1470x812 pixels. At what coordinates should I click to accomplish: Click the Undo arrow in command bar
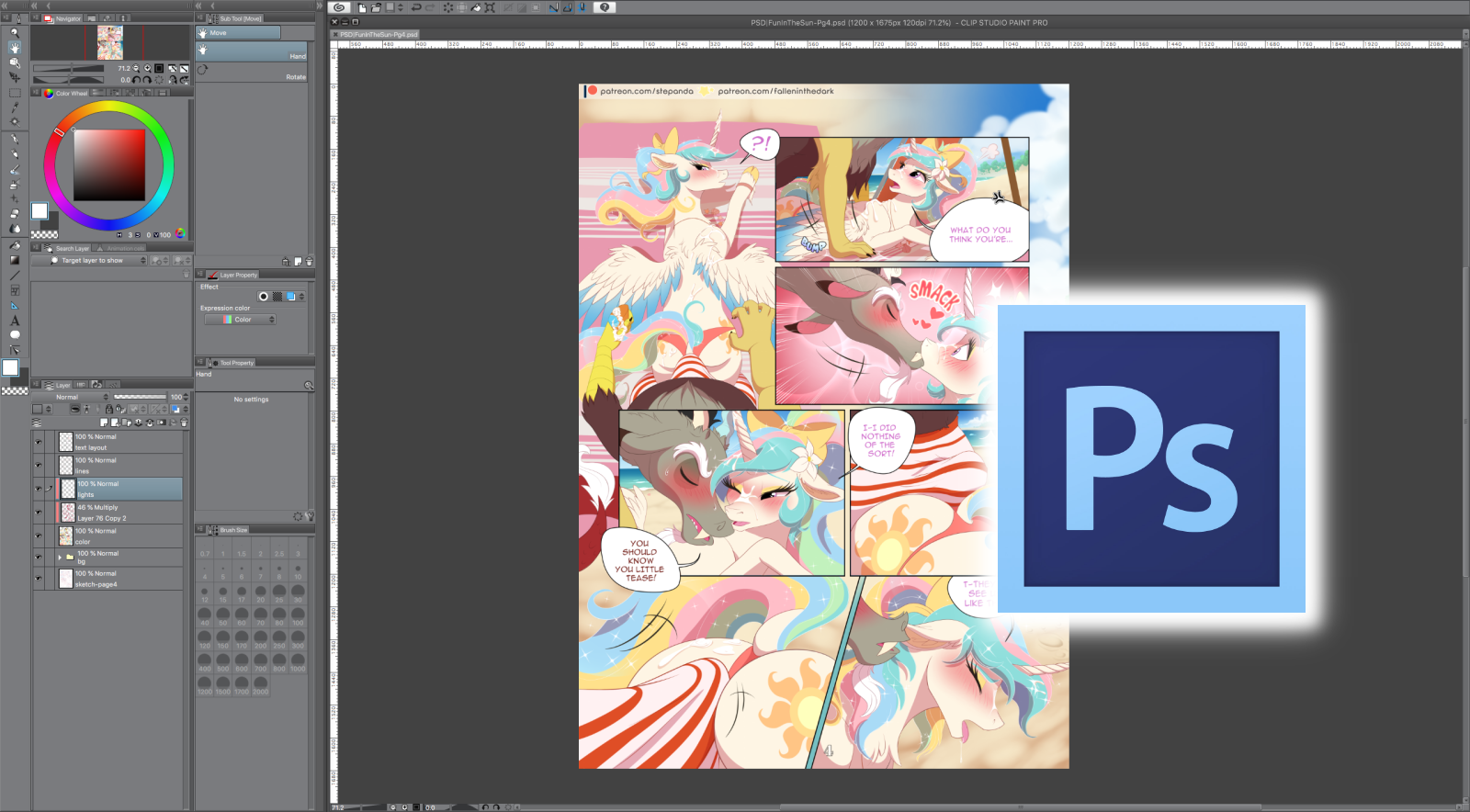416,7
